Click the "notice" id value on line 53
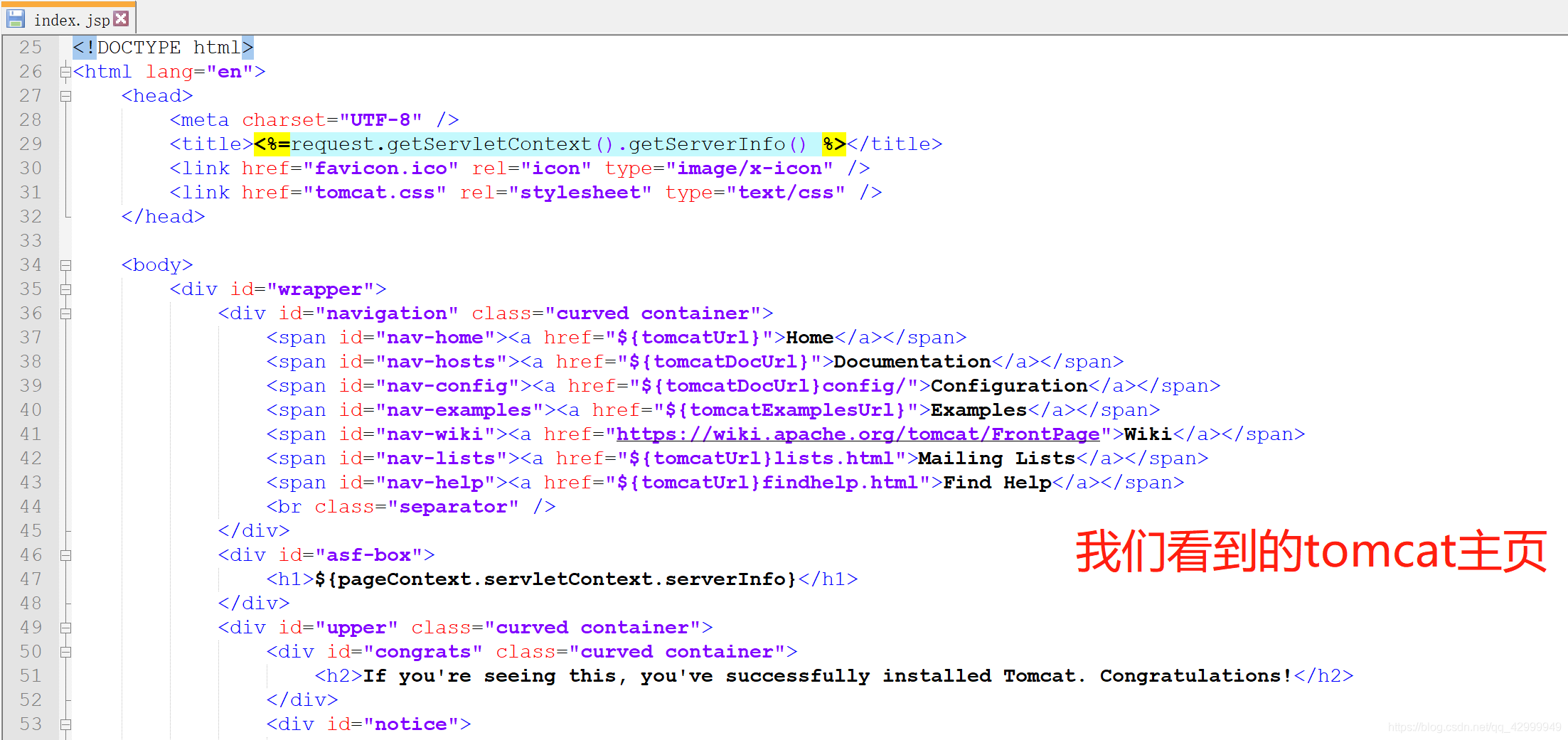Viewport: 1568px width, 740px height. click(x=410, y=724)
